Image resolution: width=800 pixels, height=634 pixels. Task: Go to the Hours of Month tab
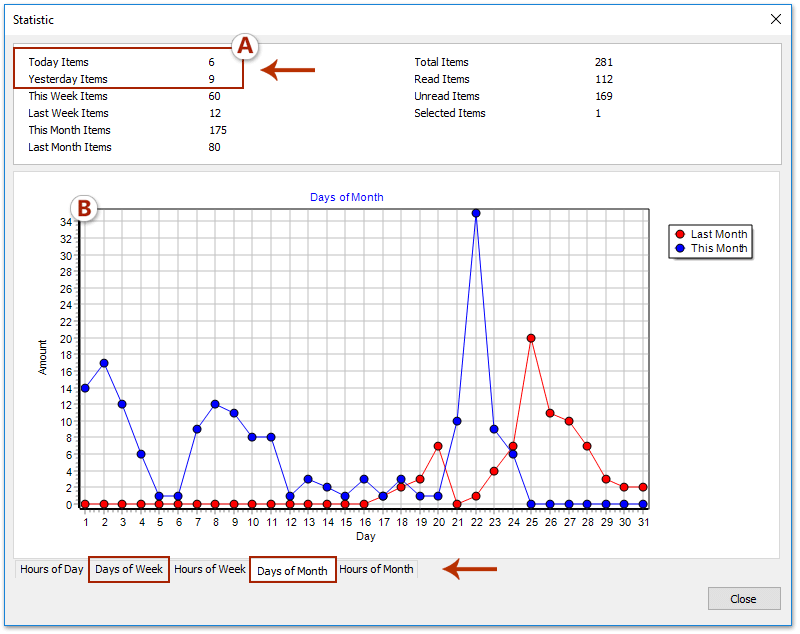click(377, 570)
